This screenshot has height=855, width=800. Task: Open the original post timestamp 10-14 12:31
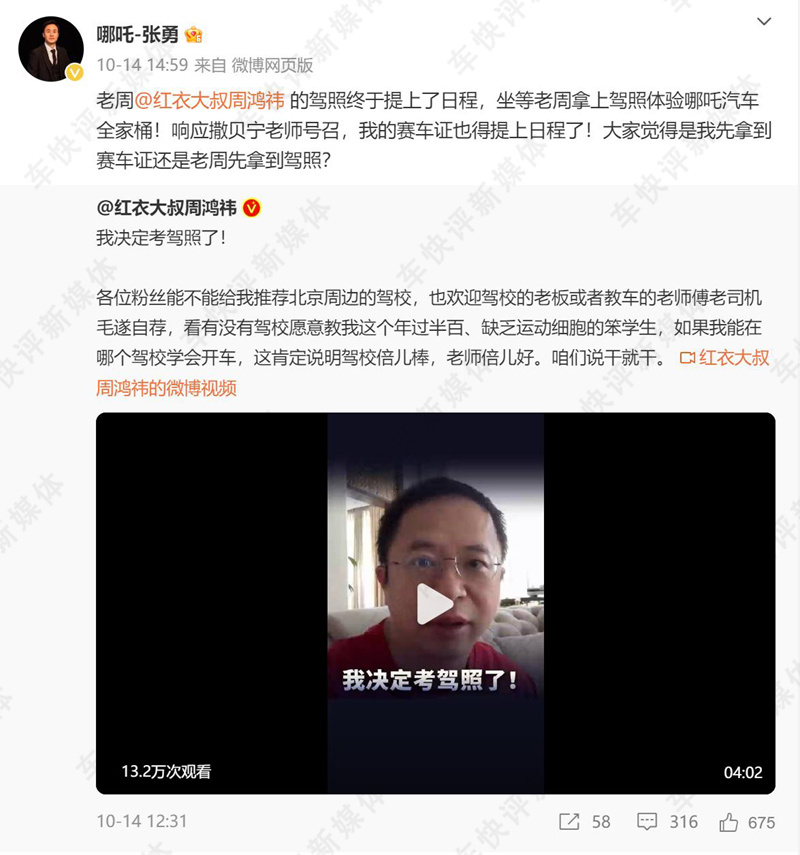click(142, 821)
